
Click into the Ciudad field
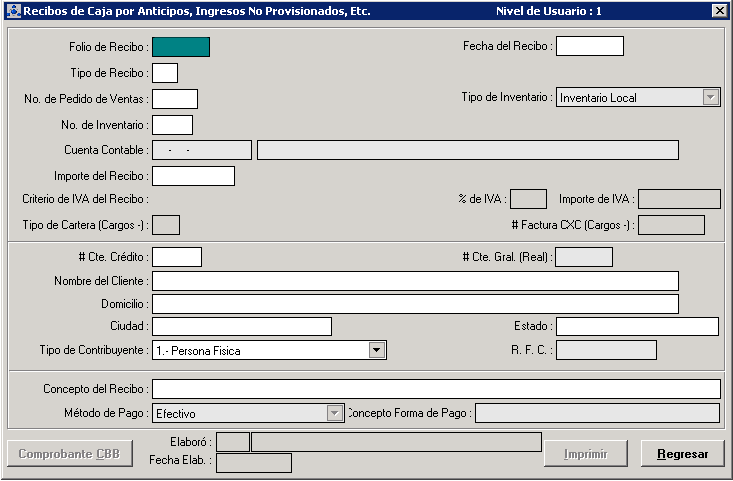[x=241, y=327]
